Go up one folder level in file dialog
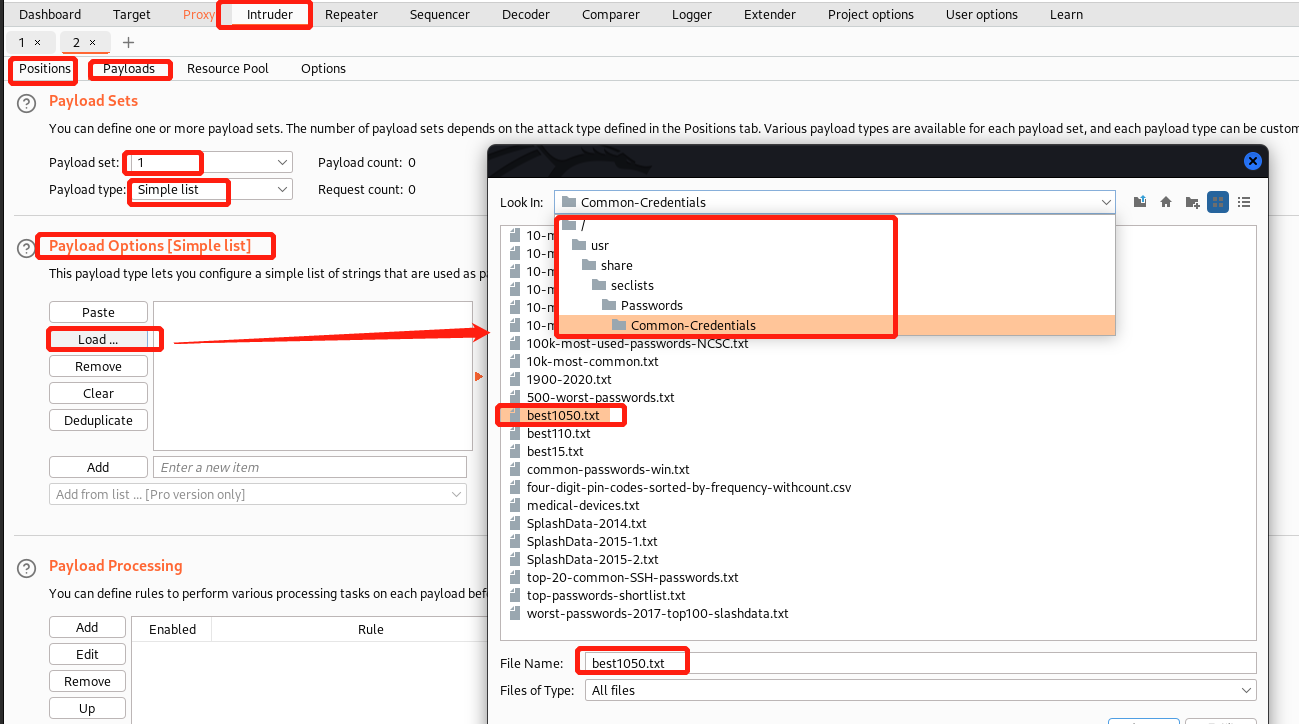This screenshot has width=1299, height=724. click(x=1140, y=202)
